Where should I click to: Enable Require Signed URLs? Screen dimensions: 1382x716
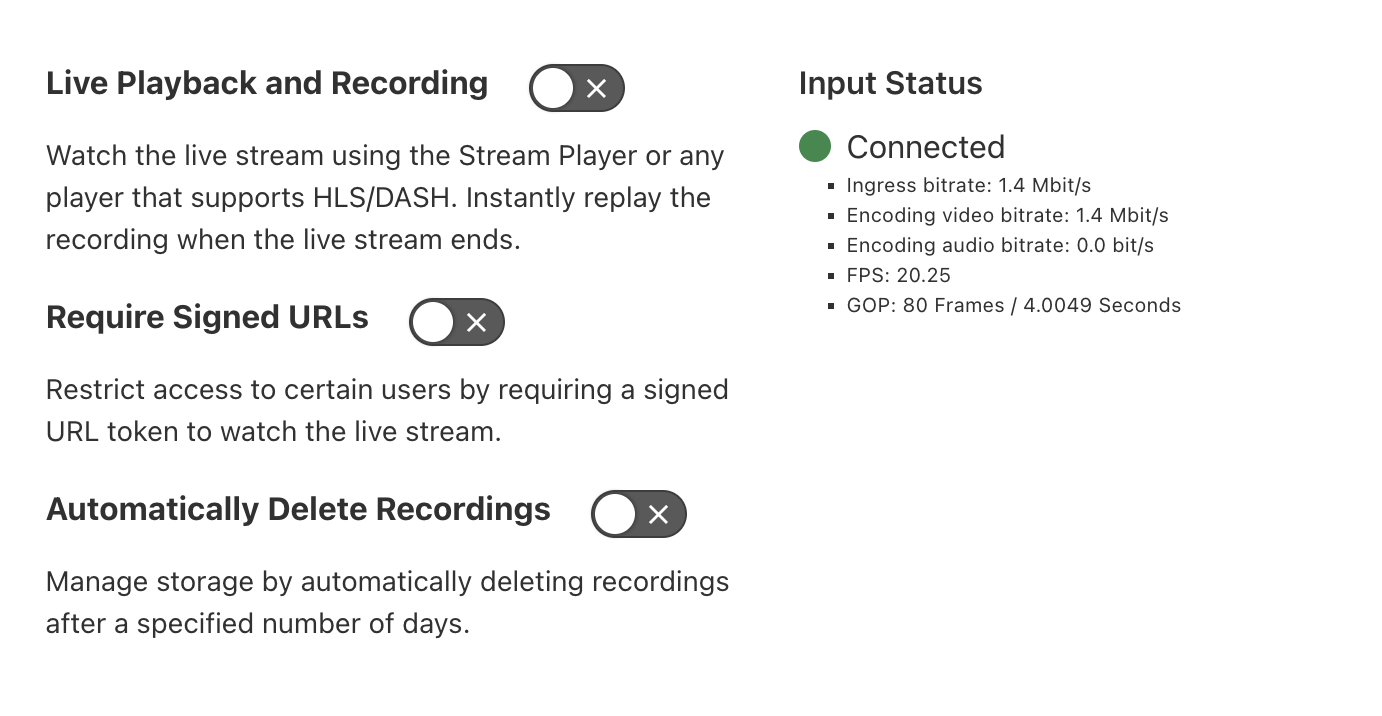point(457,321)
